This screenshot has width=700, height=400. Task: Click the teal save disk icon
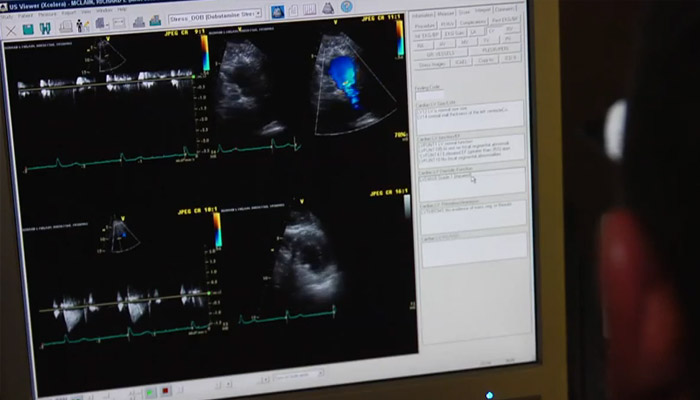click(28, 30)
